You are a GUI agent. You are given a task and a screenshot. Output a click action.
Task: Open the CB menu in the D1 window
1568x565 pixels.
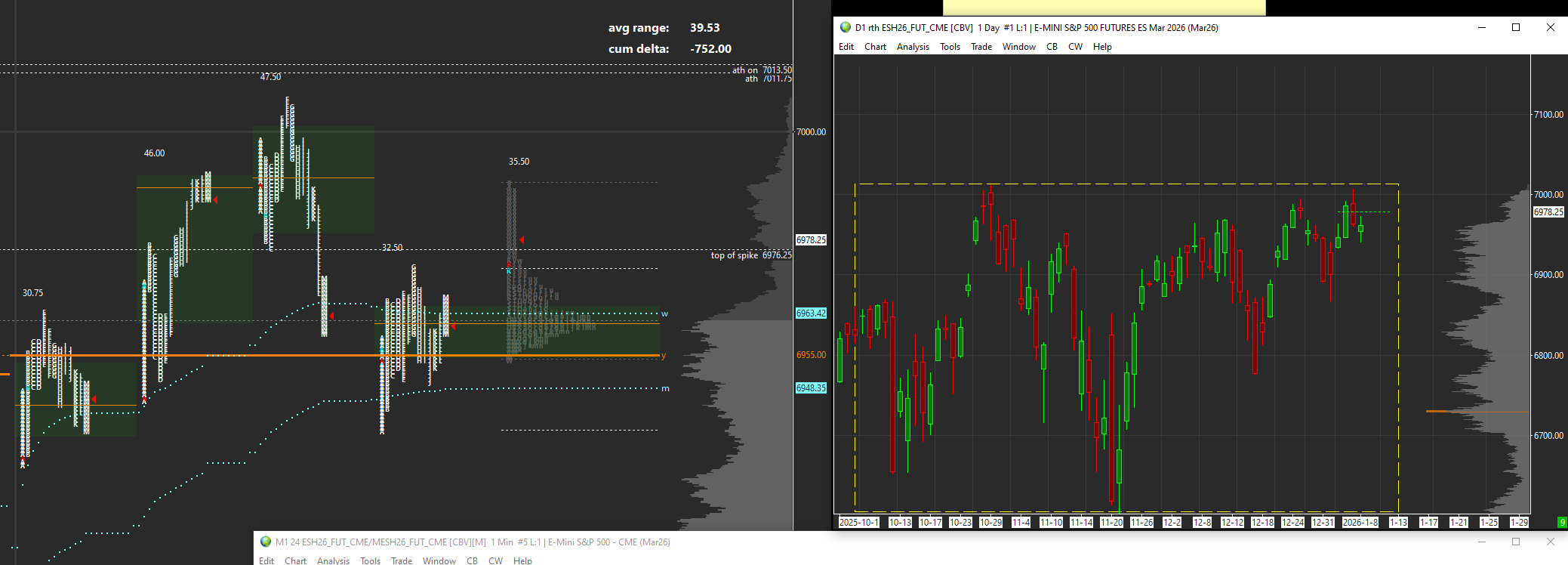click(x=1052, y=47)
